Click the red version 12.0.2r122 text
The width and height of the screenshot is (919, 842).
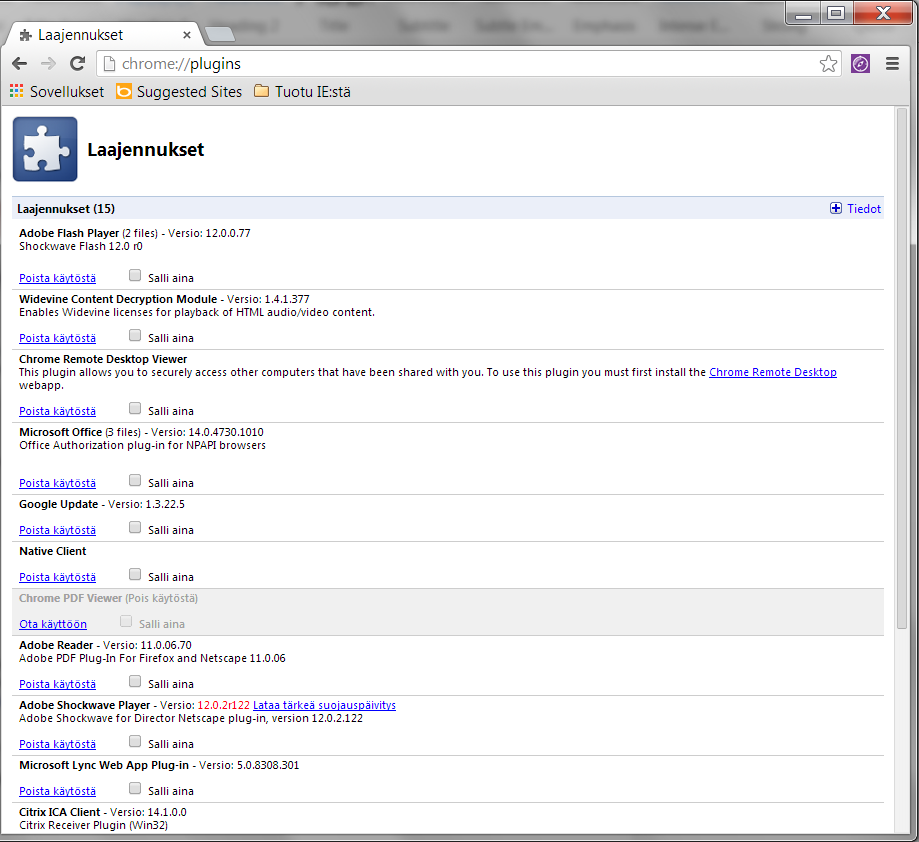223,705
